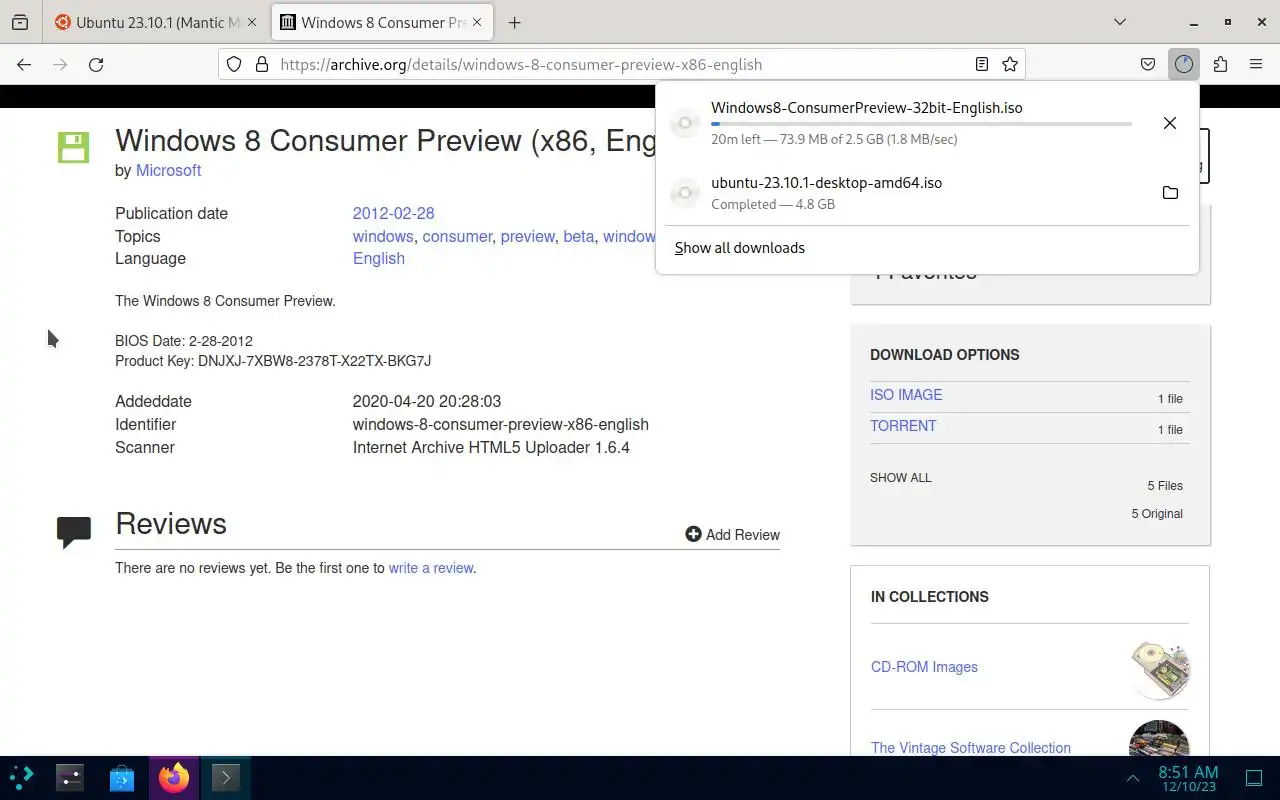The image size is (1280, 800).
Task: Open the application launcher in the taskbar
Action: [x=22, y=777]
